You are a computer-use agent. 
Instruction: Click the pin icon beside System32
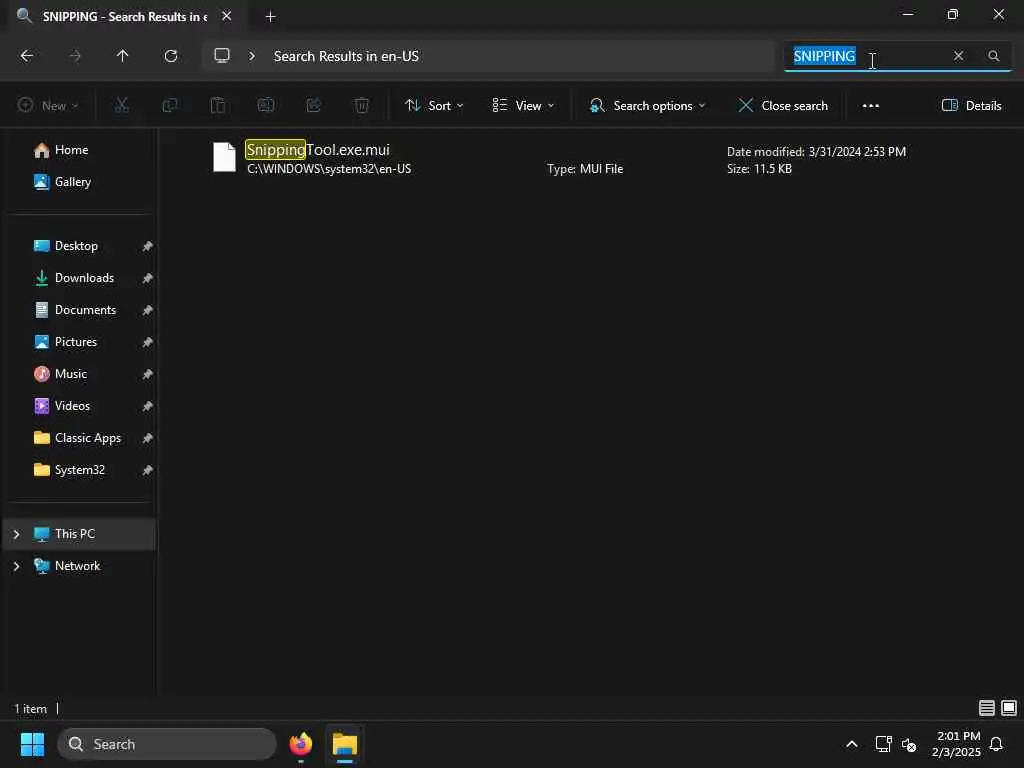point(148,470)
